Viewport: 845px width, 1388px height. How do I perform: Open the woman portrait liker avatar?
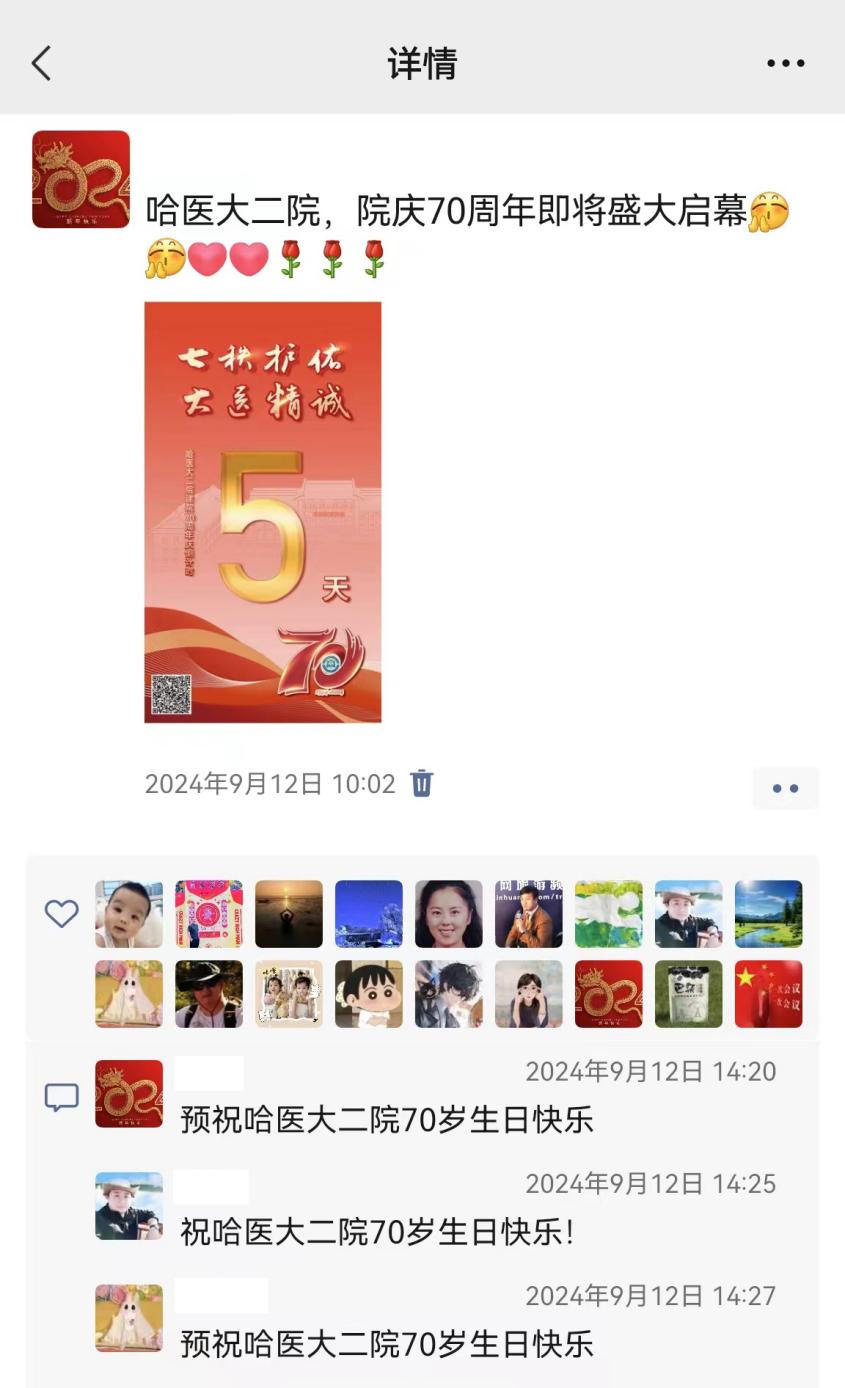point(449,914)
